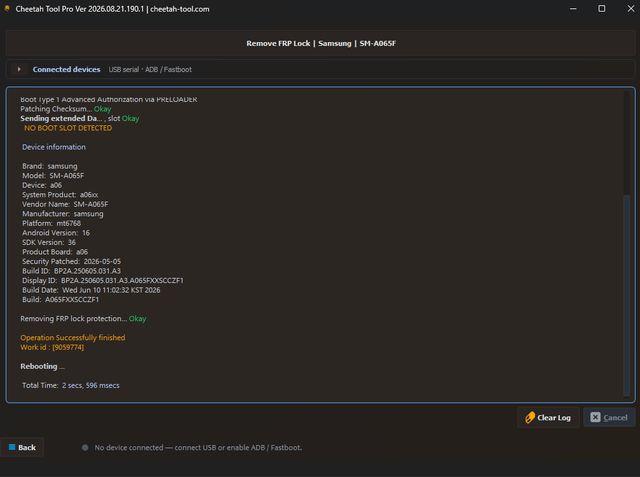Click the 'Platform: mt6768' line
Image resolution: width=640 pixels, height=477 pixels.
pyautogui.click(x=51, y=223)
